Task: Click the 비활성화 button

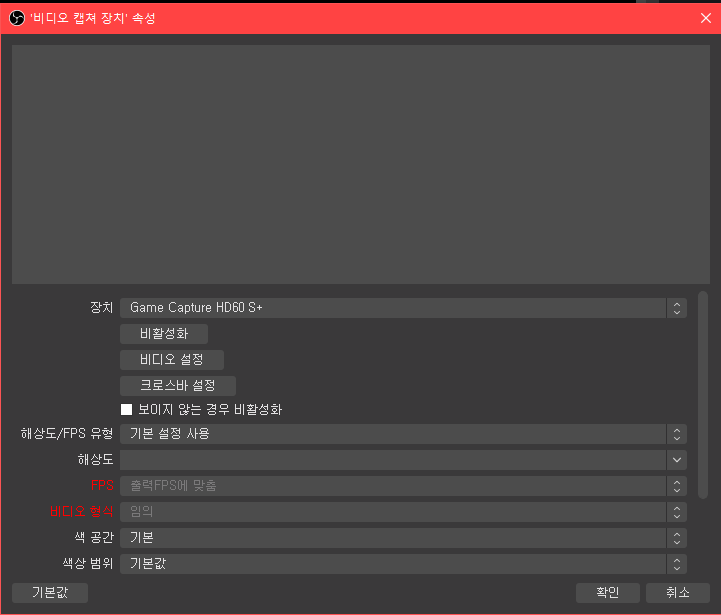Action: tap(164, 333)
